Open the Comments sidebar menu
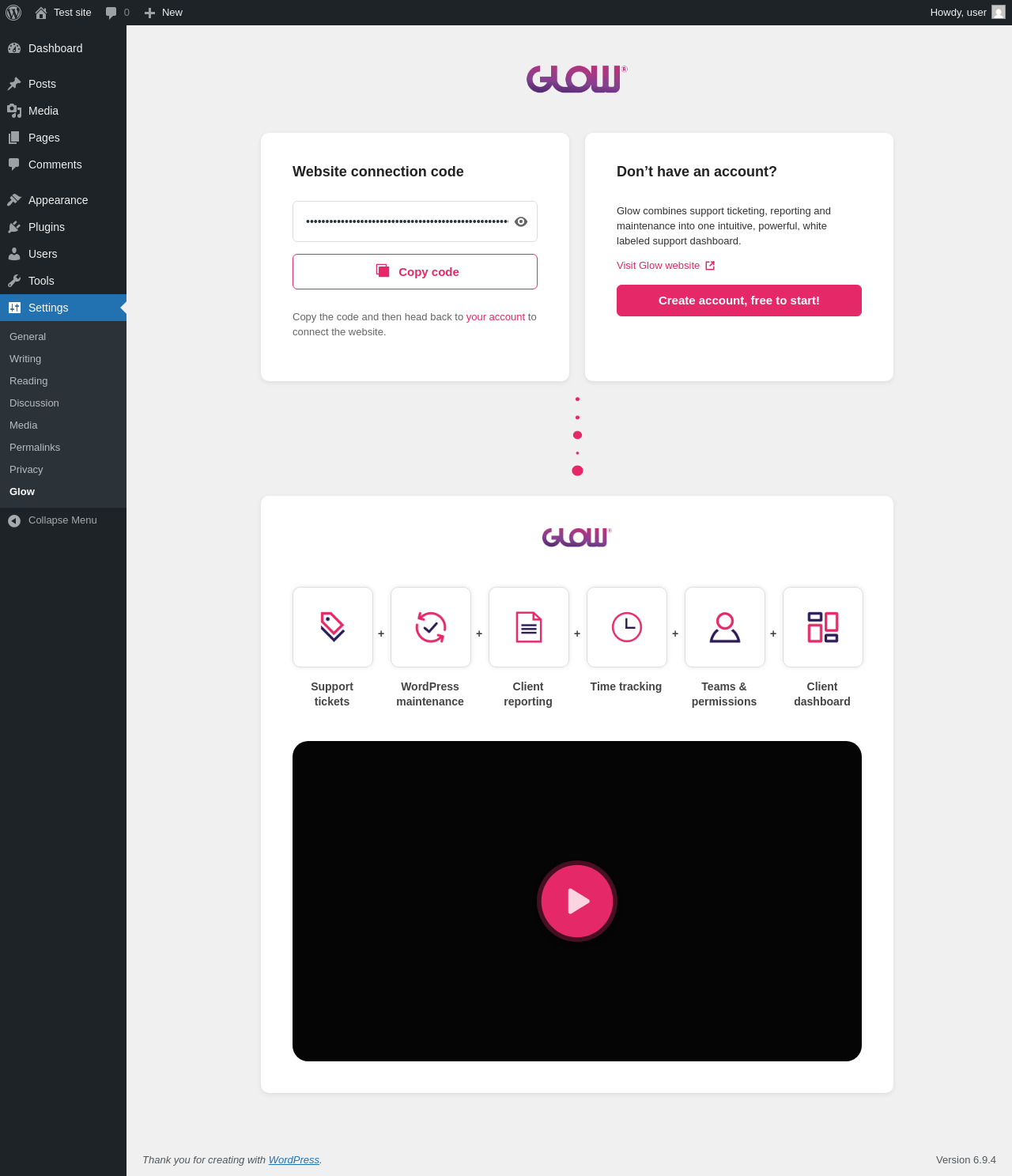 click(x=63, y=164)
